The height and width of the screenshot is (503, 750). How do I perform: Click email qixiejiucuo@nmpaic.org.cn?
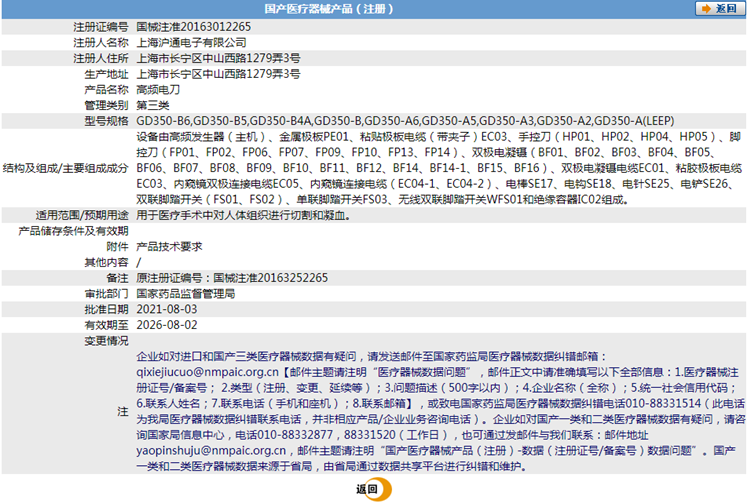pos(207,372)
